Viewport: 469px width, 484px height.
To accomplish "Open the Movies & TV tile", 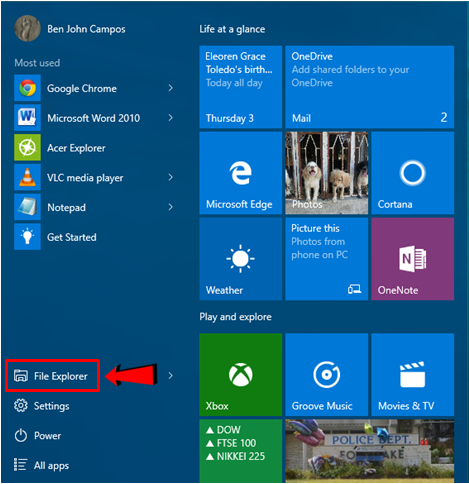I will point(413,375).
